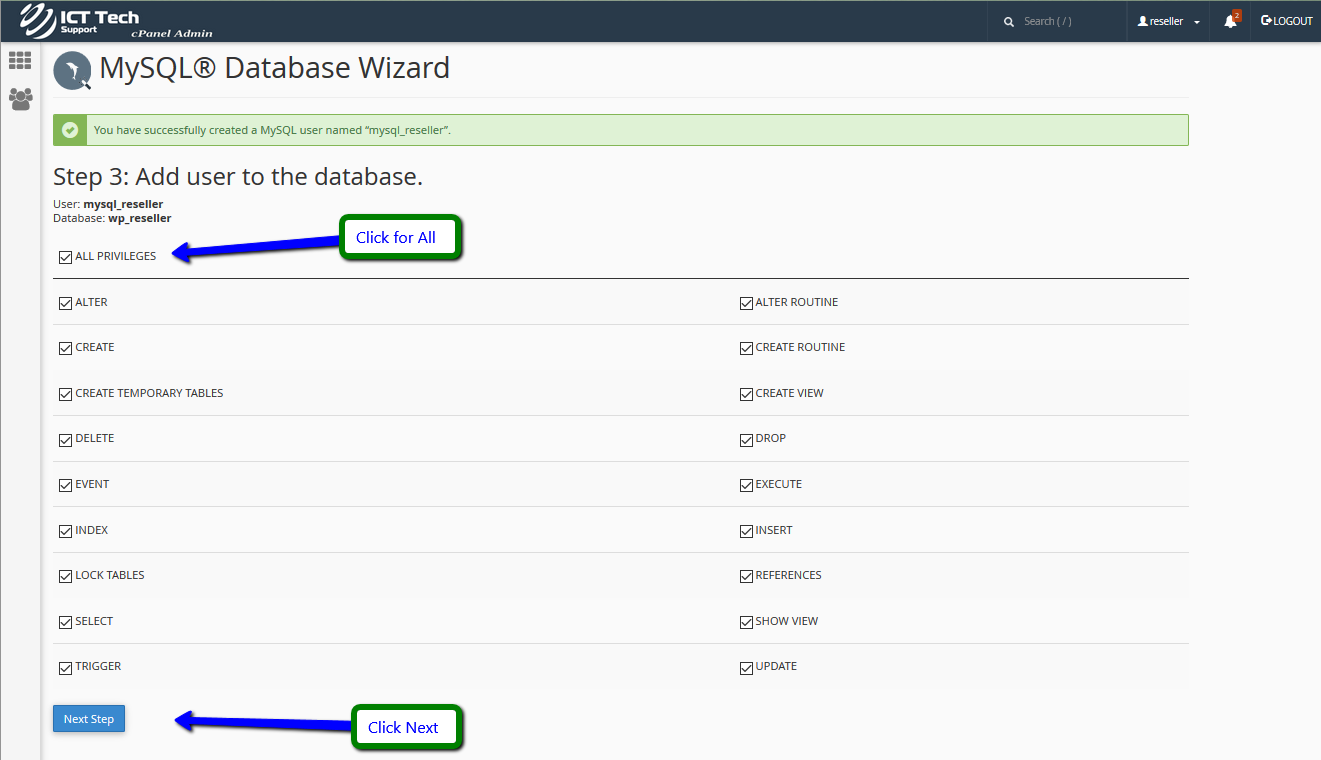
Task: Open the apps grid icon in sidebar
Action: point(20,61)
